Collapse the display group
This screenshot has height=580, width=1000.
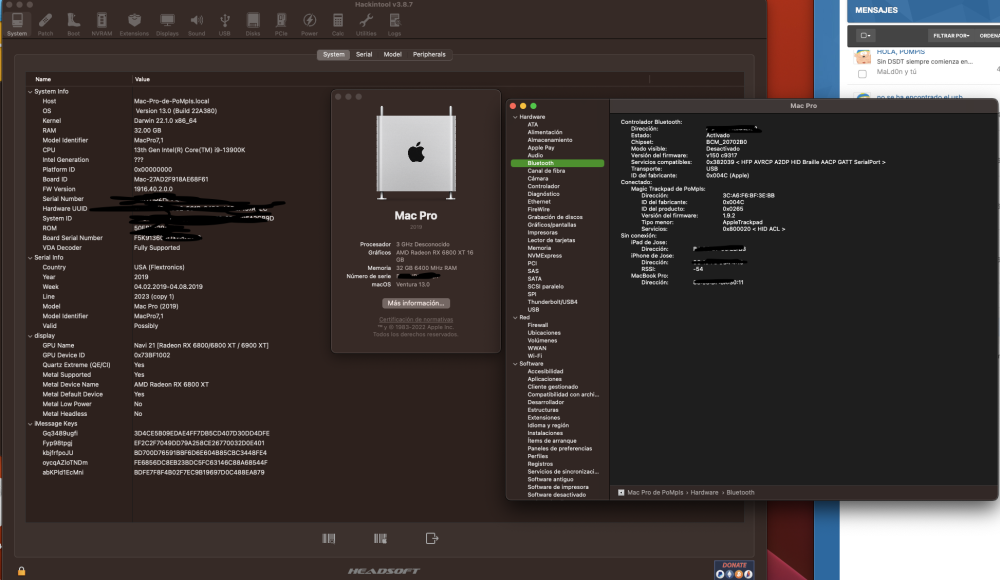pos(30,336)
